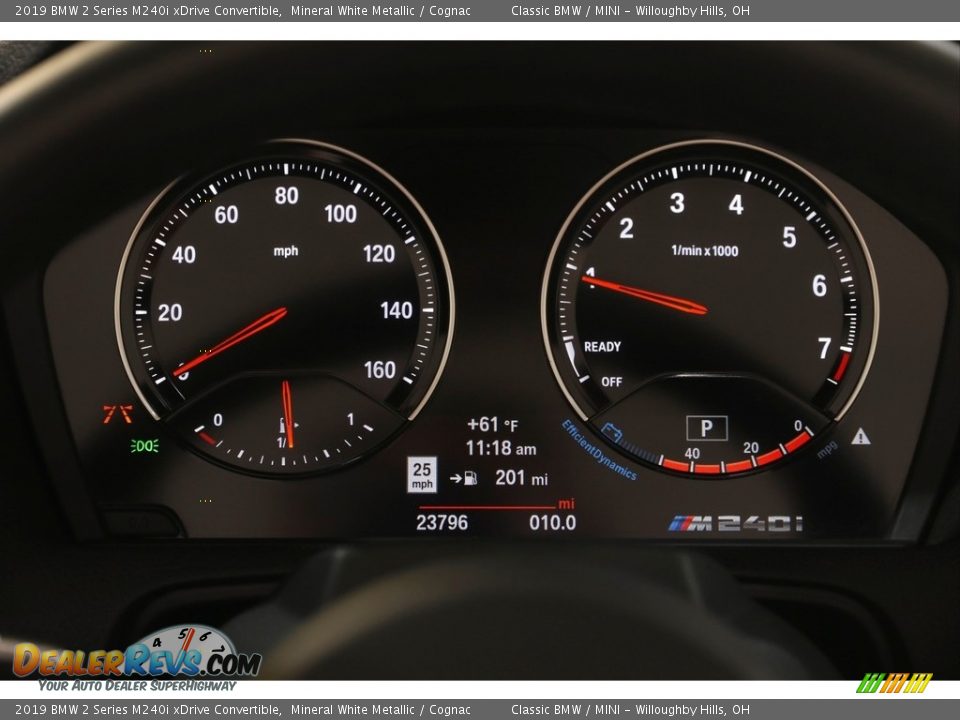Click the 100 mark on speedometer

click(x=340, y=214)
